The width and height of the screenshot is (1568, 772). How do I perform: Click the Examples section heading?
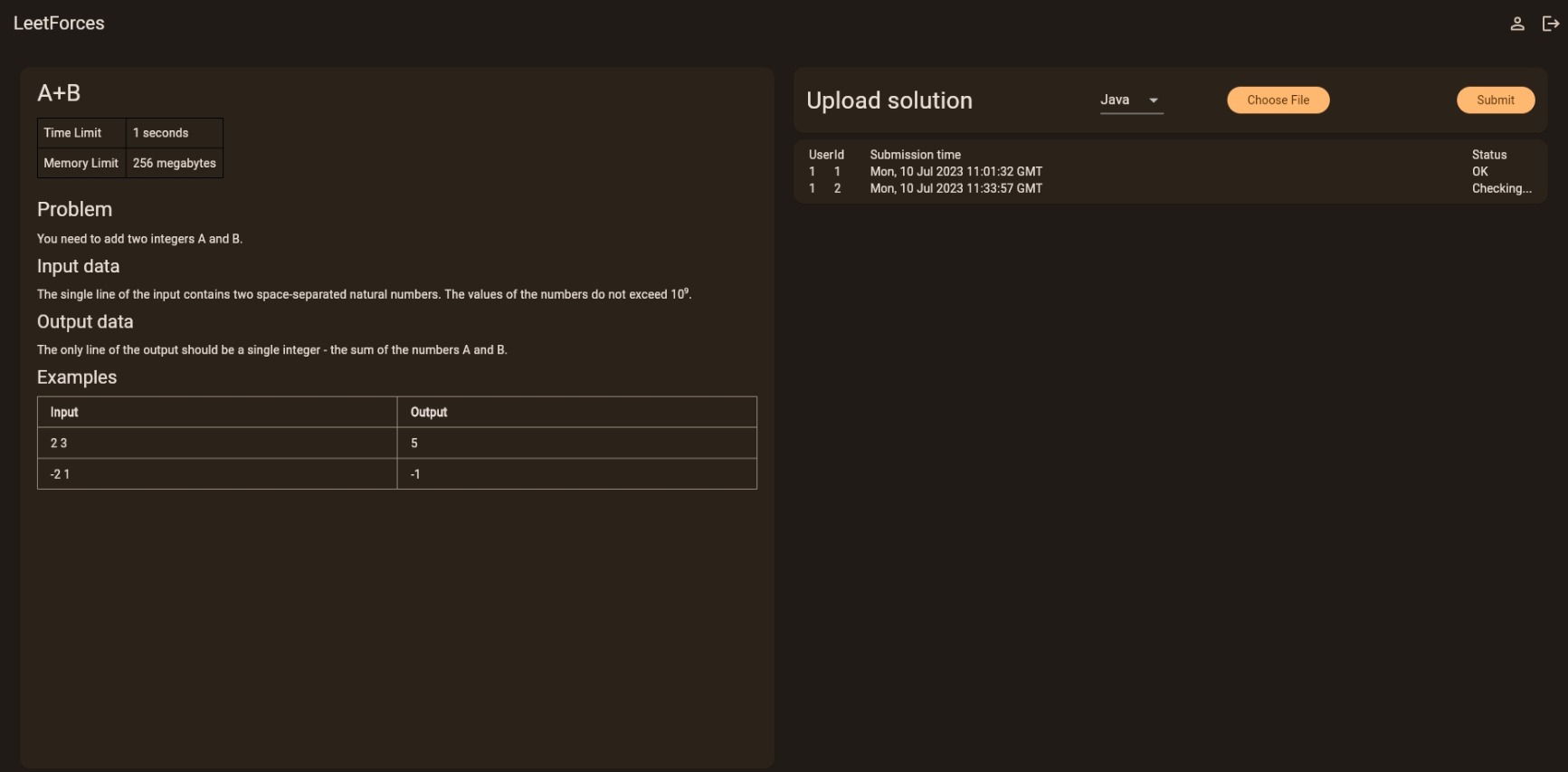coord(77,377)
